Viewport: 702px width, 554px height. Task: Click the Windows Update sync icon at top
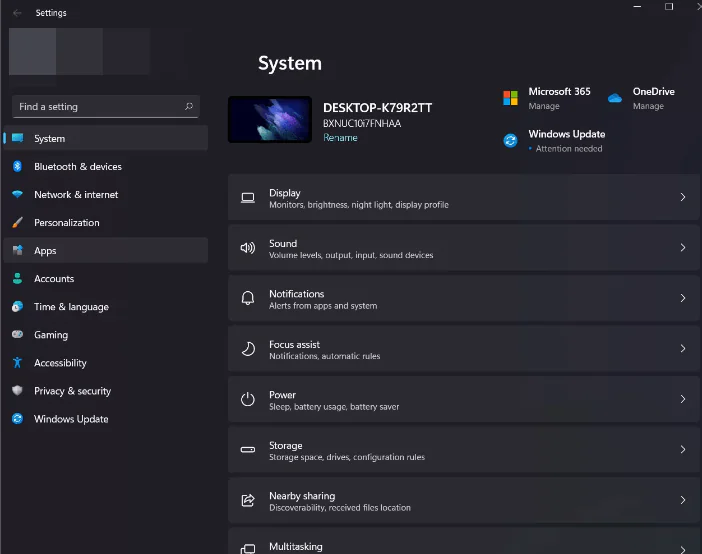coord(510,141)
